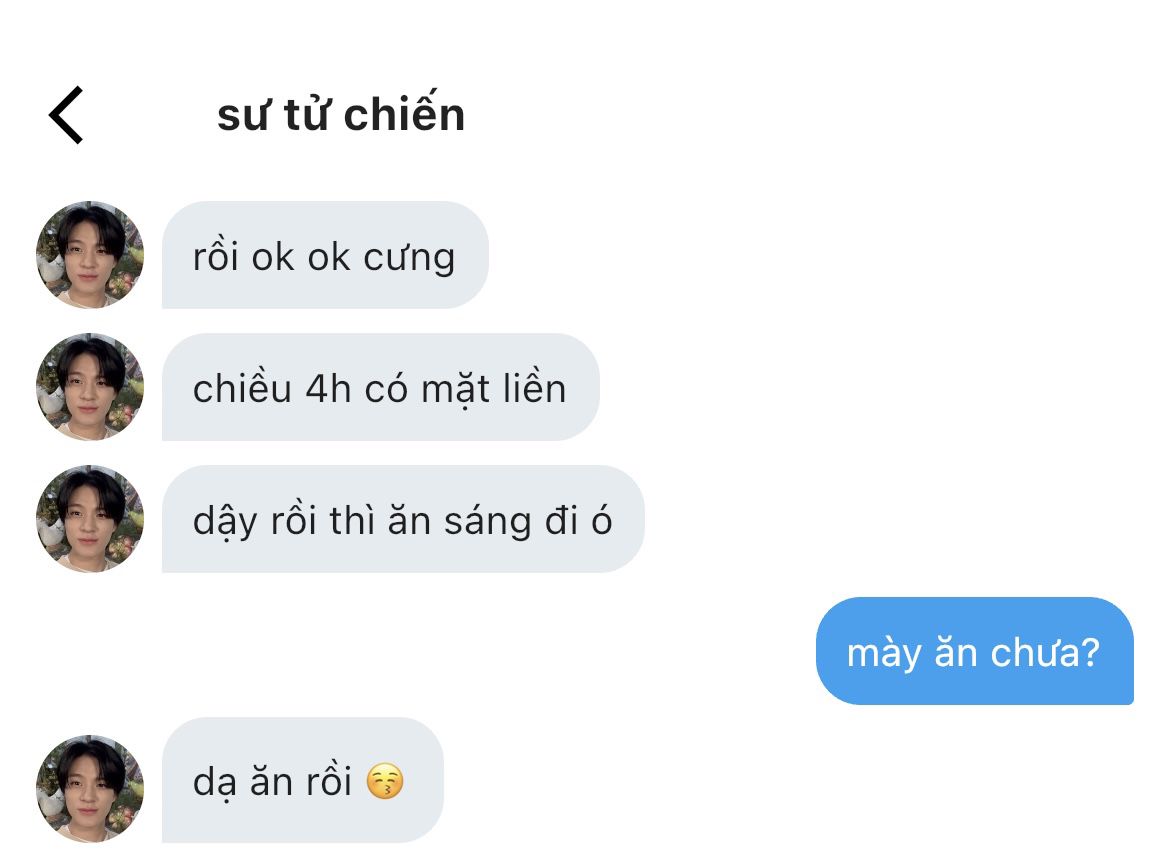The image size is (1169, 855).
Task: Click the word "mày" in the sent message
Action: point(883,654)
